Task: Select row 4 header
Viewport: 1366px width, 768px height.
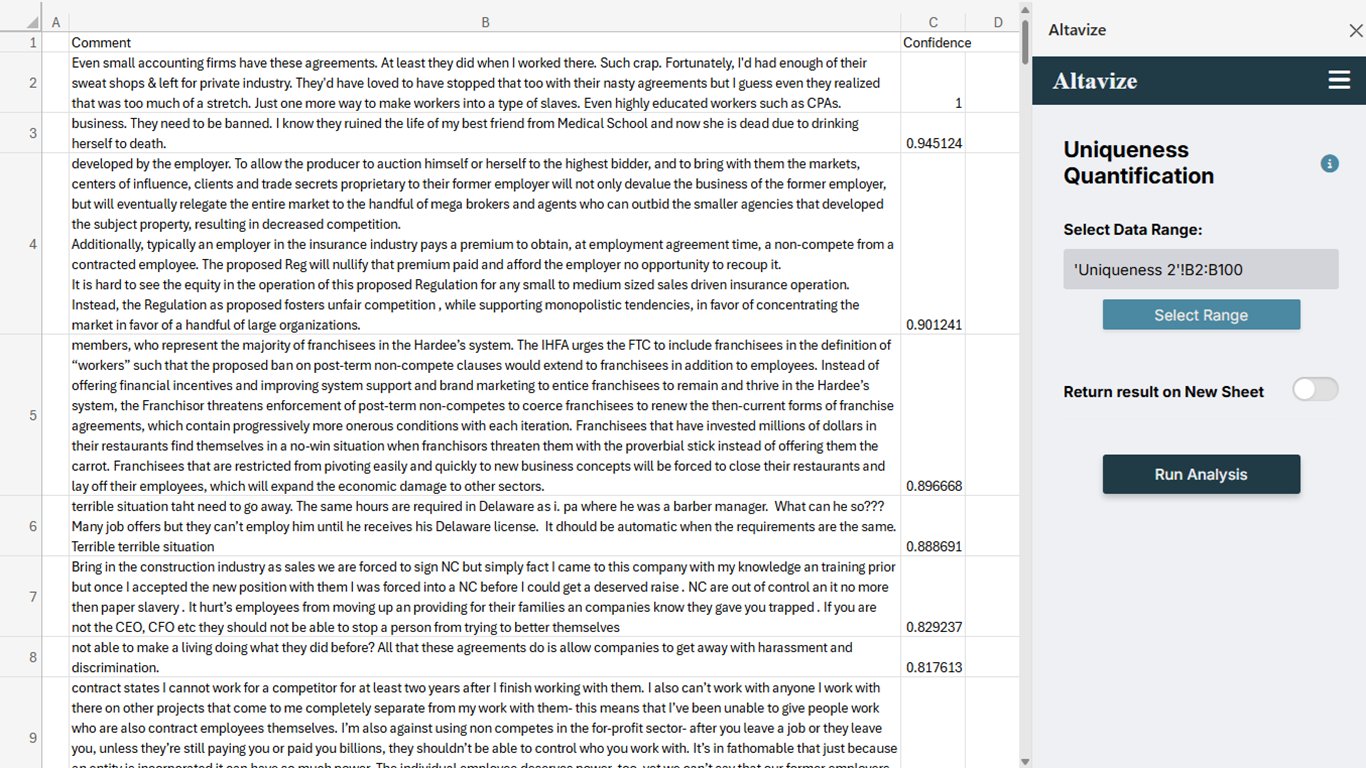Action: [33, 244]
